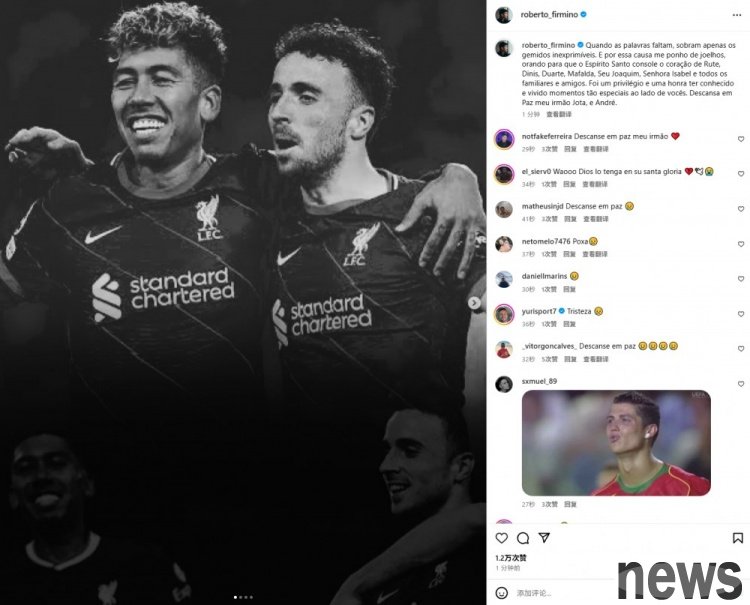
Task: Open roberto_firmino profile from header
Action: coord(549,15)
